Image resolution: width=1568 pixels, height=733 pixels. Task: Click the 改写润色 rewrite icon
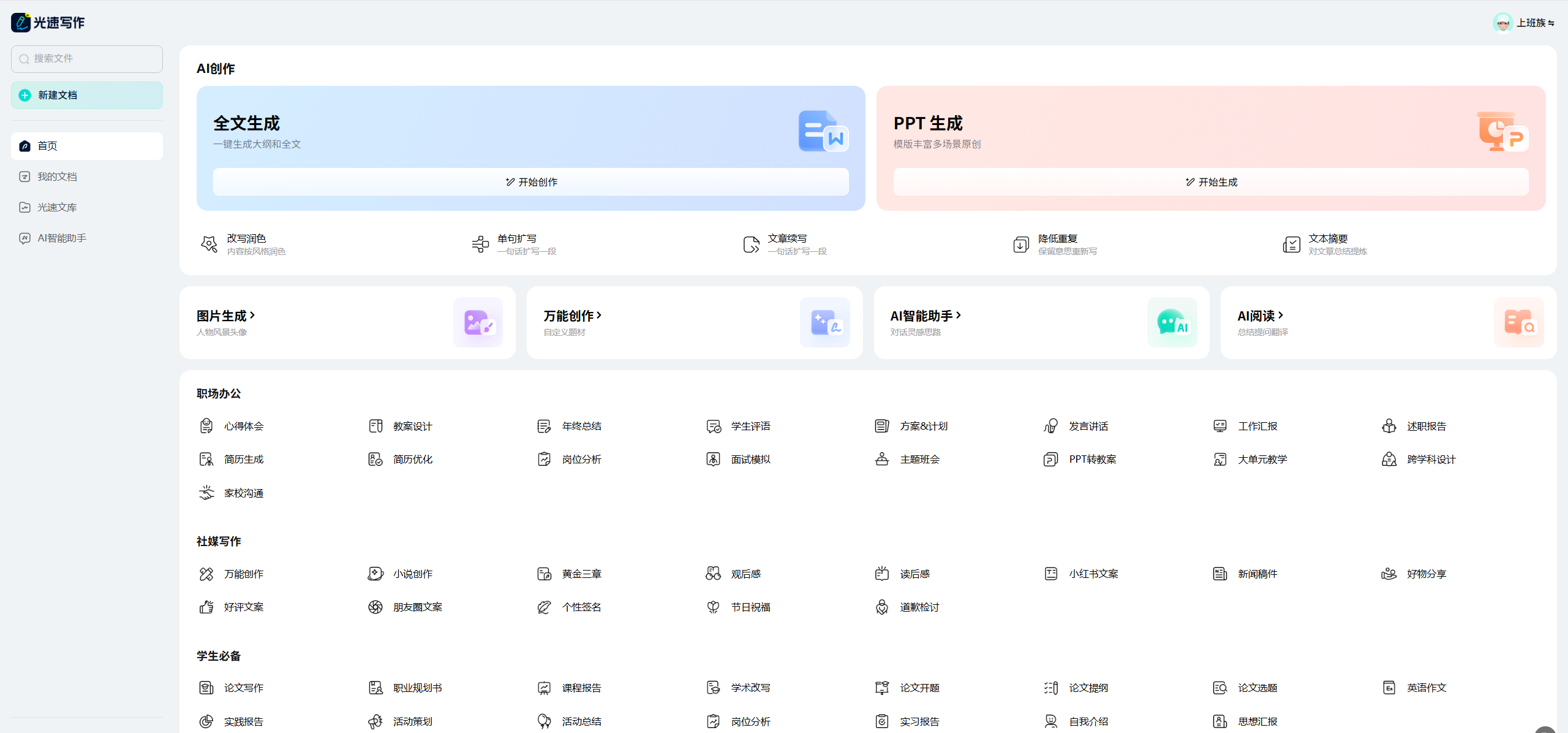pos(209,245)
